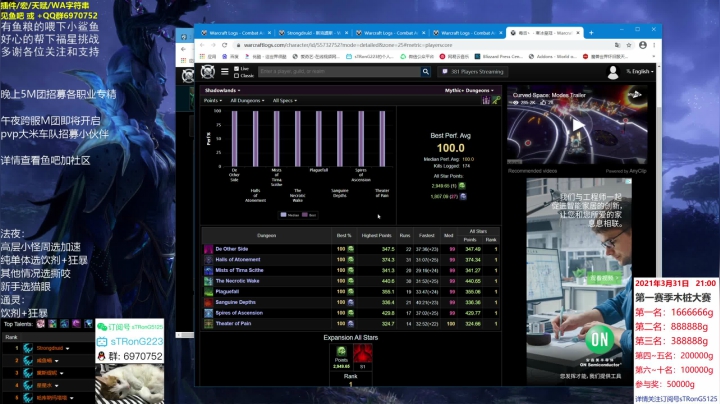This screenshot has height=404, width=720.
Task: Click the player search input field
Action: point(339,72)
